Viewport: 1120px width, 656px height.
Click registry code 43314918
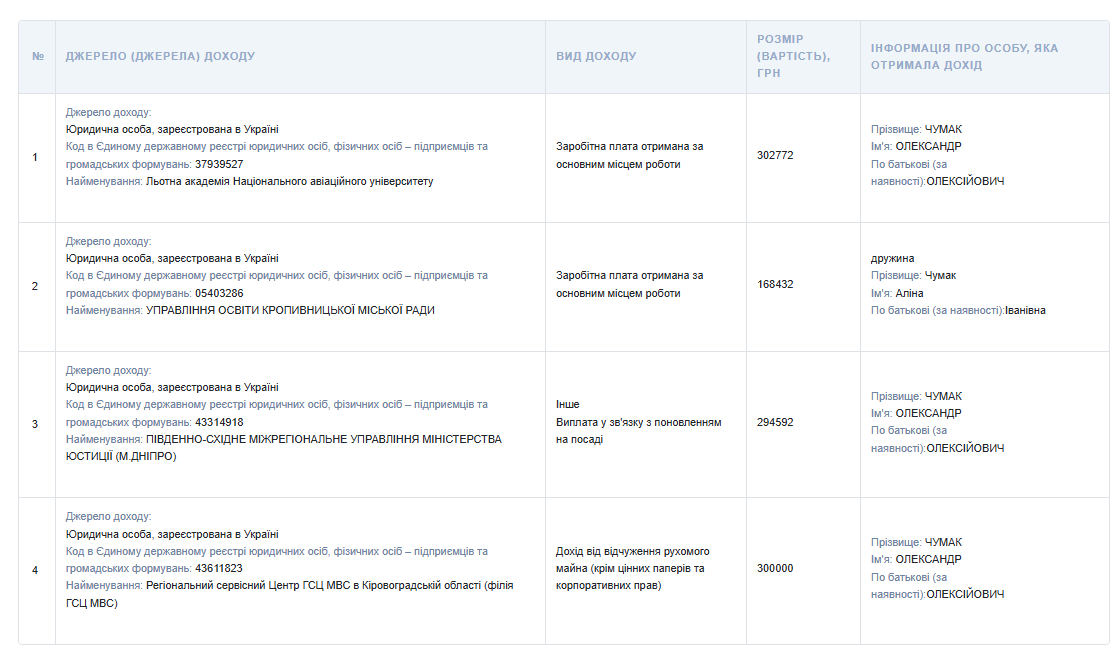pyautogui.click(x=219, y=422)
